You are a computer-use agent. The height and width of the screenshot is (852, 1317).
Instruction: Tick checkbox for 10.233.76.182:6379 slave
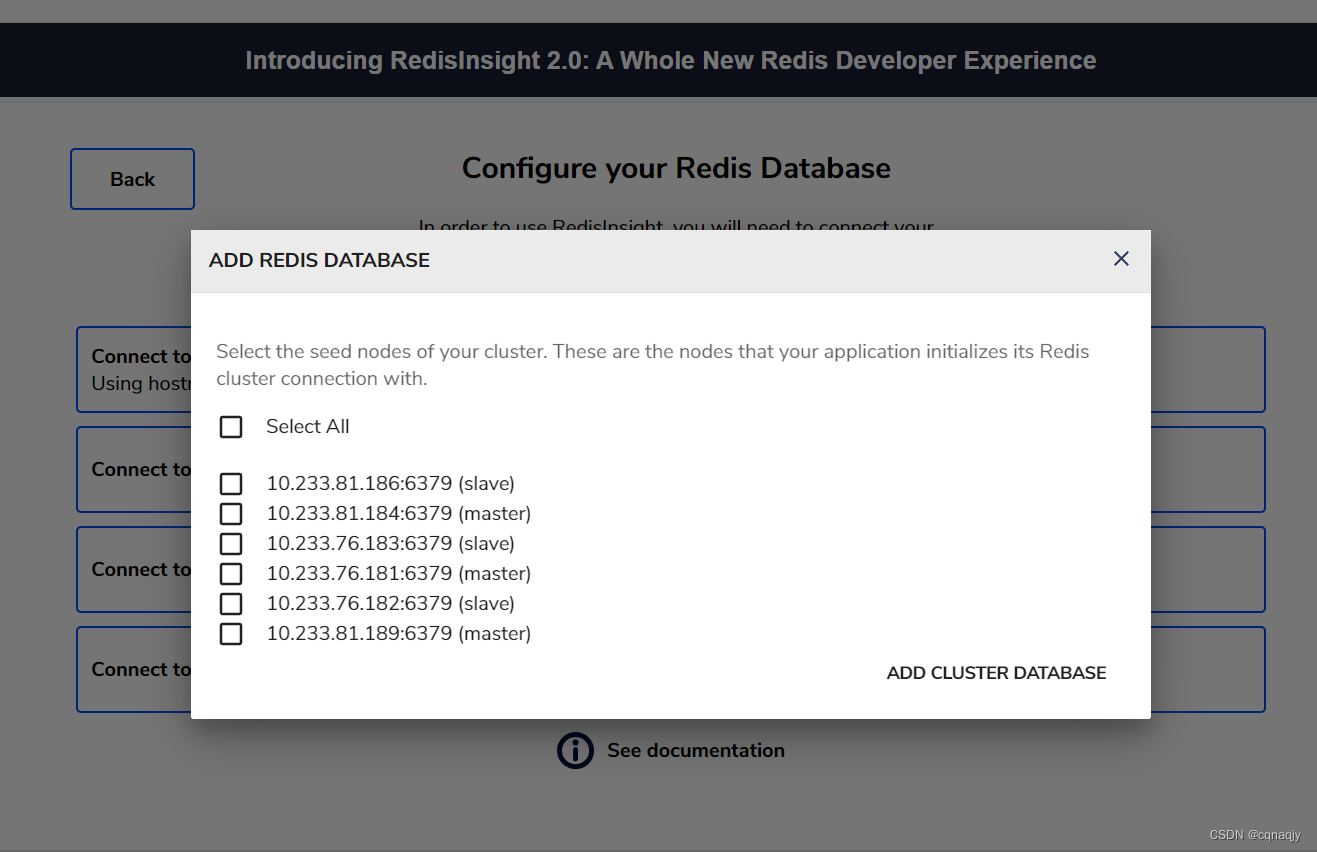[231, 604]
